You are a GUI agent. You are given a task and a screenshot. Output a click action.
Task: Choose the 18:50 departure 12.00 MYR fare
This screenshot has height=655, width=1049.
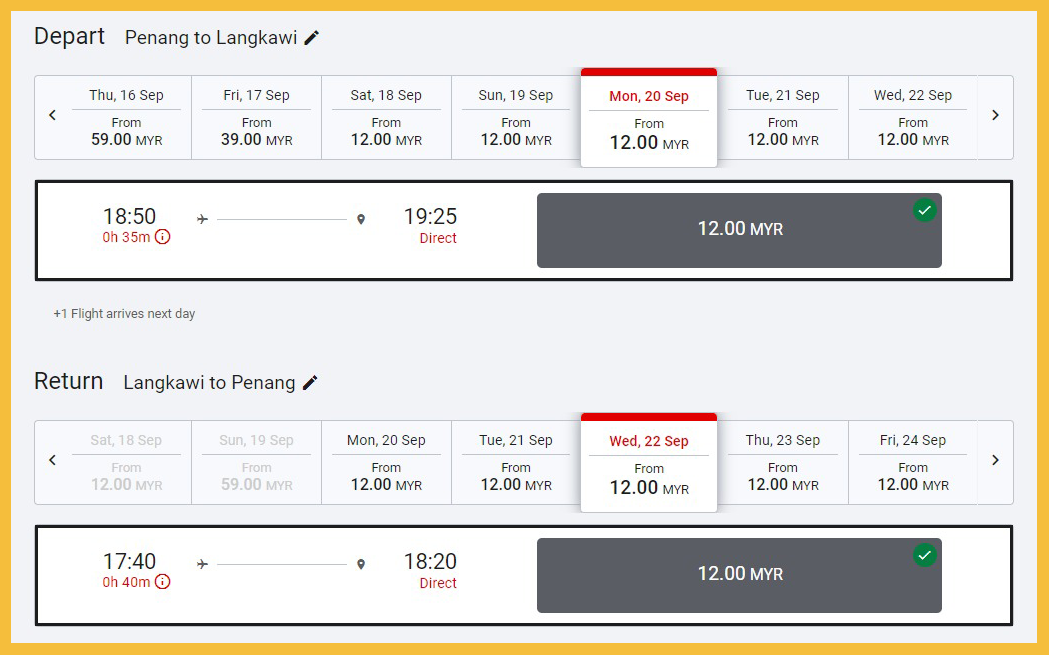click(739, 230)
